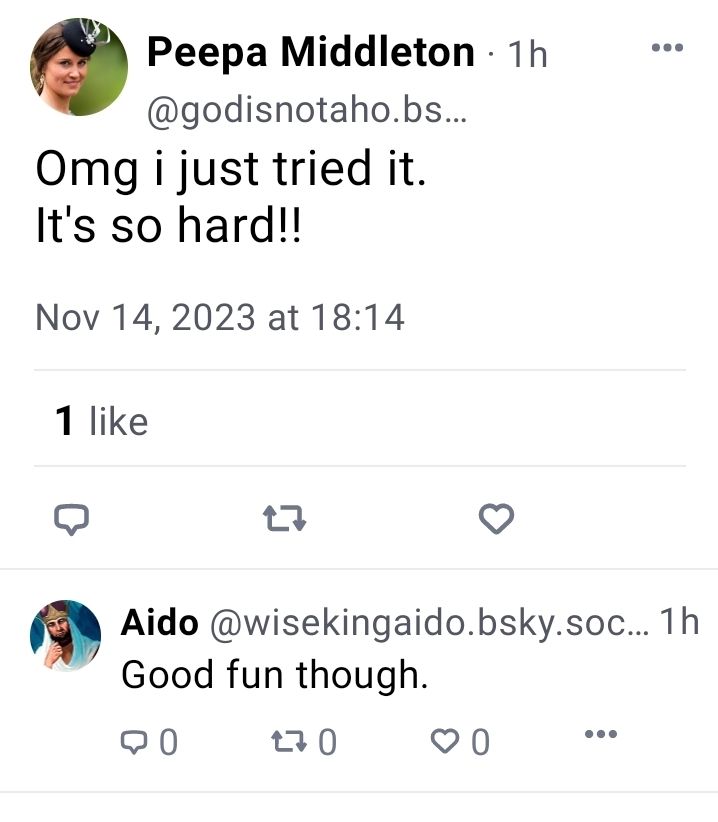Click the 1h timestamp on Peepa's post
This screenshot has width=718, height=822.
tap(526, 54)
